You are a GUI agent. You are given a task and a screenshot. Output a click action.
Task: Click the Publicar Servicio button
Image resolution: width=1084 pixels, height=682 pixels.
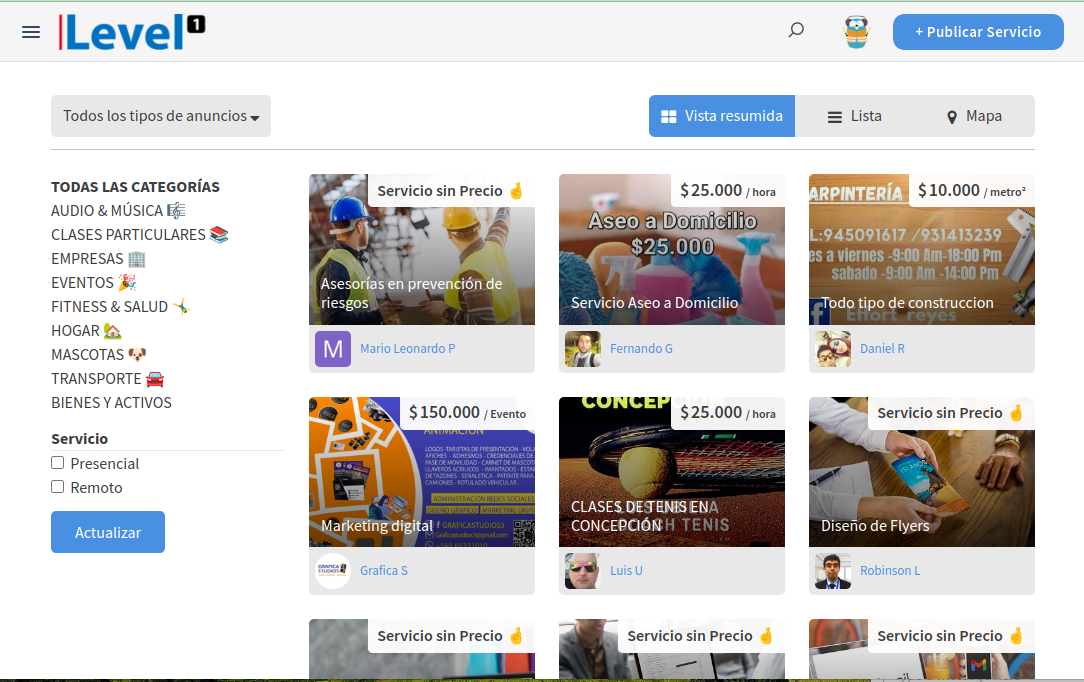pos(977,31)
